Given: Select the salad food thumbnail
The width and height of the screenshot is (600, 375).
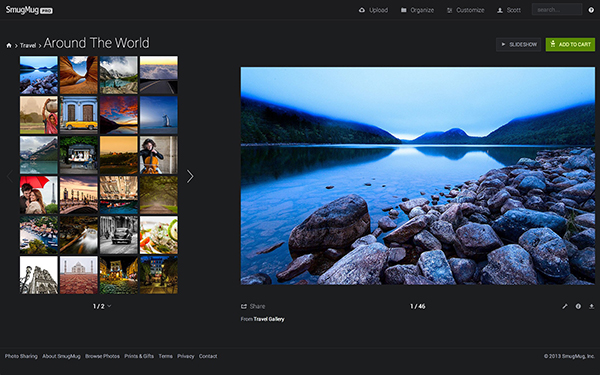Looking at the screenshot, I should pos(159,235).
